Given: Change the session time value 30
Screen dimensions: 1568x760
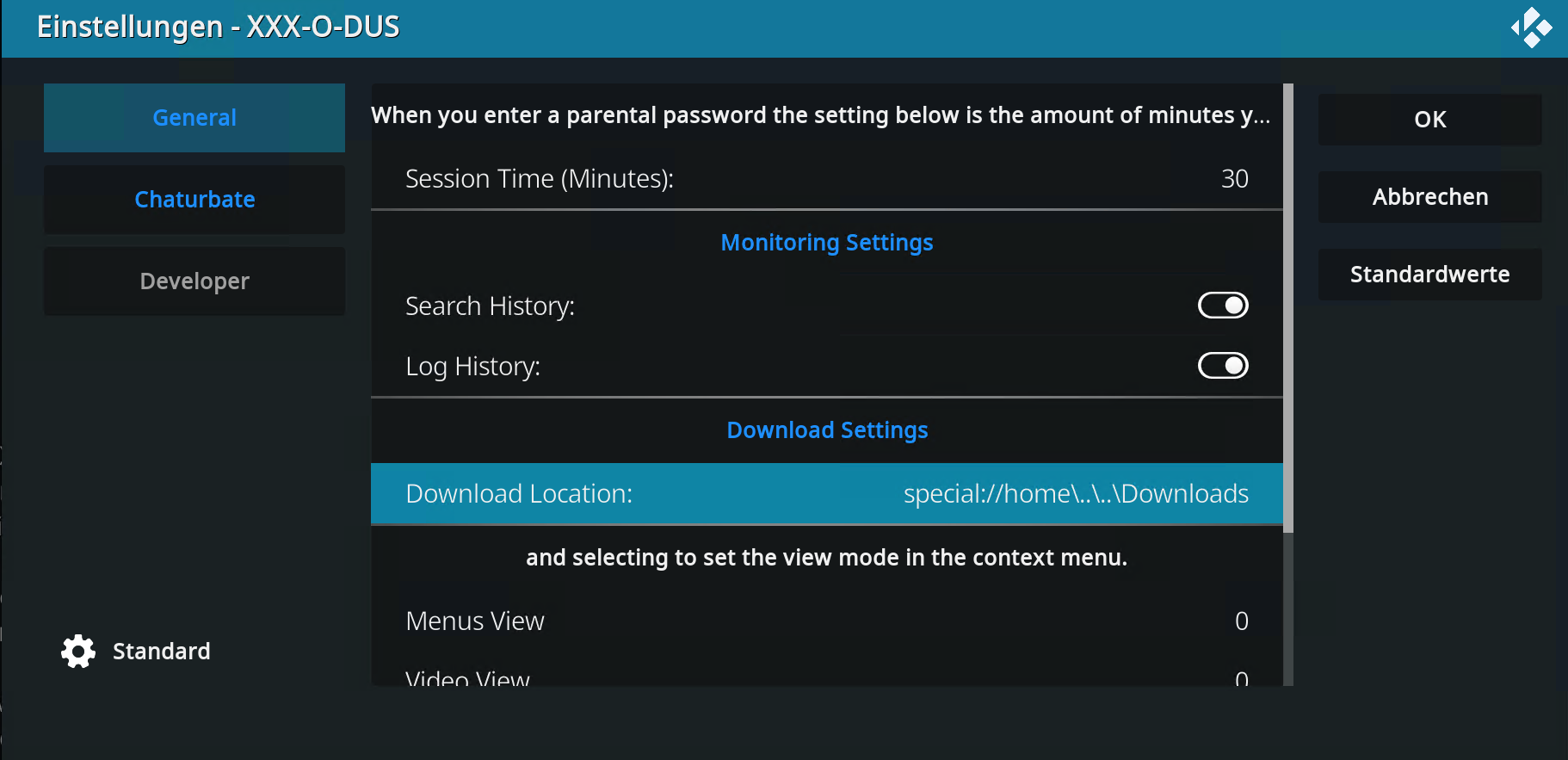Looking at the screenshot, I should point(1234,179).
